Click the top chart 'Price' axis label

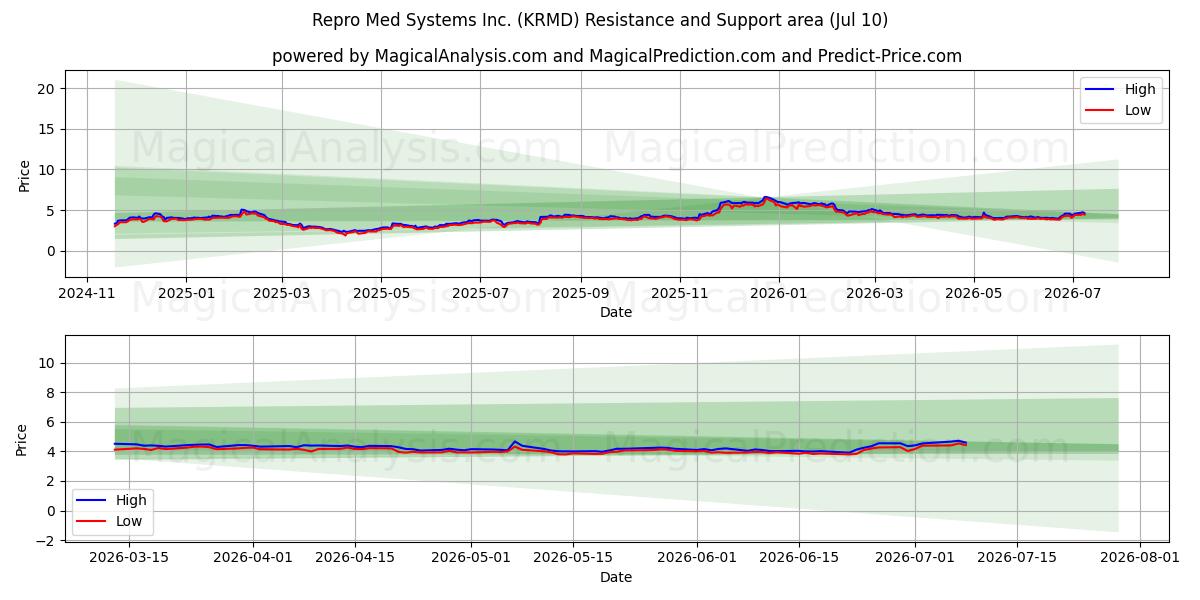tap(24, 174)
